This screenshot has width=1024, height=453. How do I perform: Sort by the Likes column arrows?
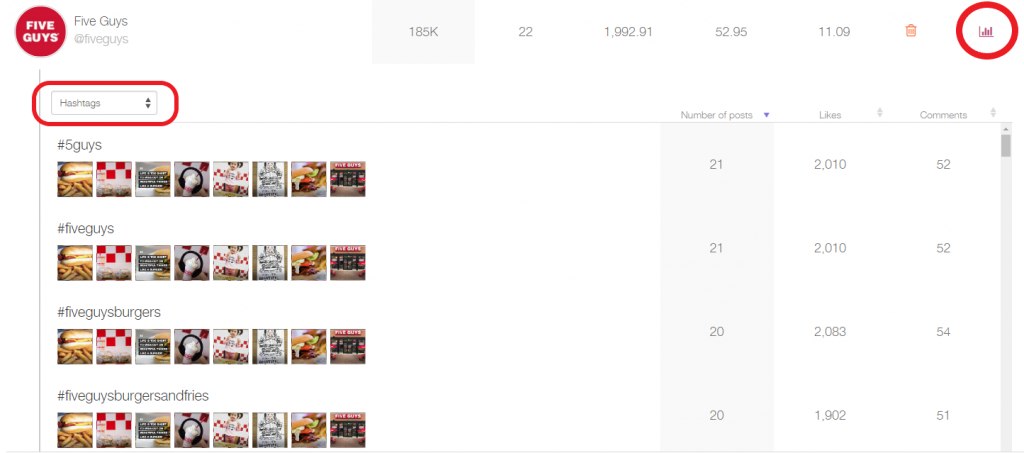pos(880,113)
